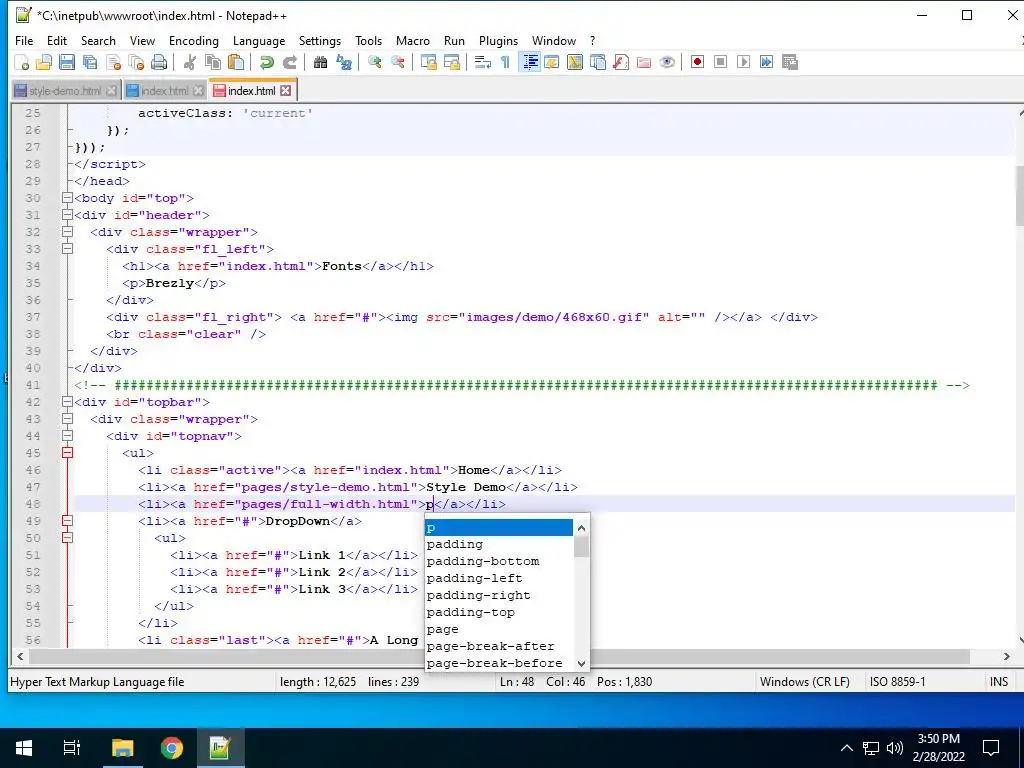Open Google Chrome from the taskbar
The image size is (1024, 768).
[x=172, y=748]
